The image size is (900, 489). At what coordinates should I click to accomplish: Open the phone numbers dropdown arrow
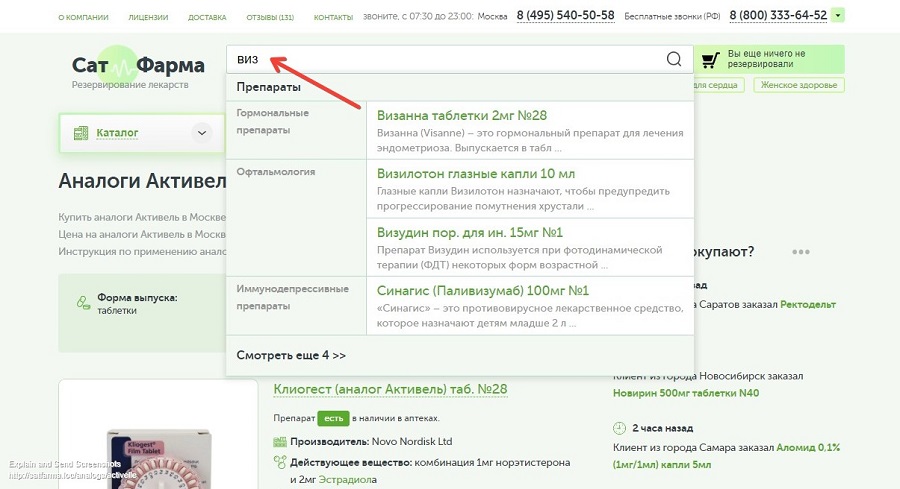[838, 15]
